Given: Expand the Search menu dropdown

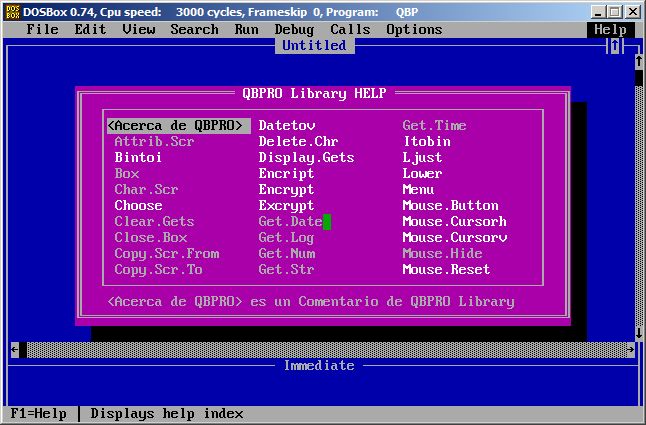Looking at the screenshot, I should (x=194, y=29).
